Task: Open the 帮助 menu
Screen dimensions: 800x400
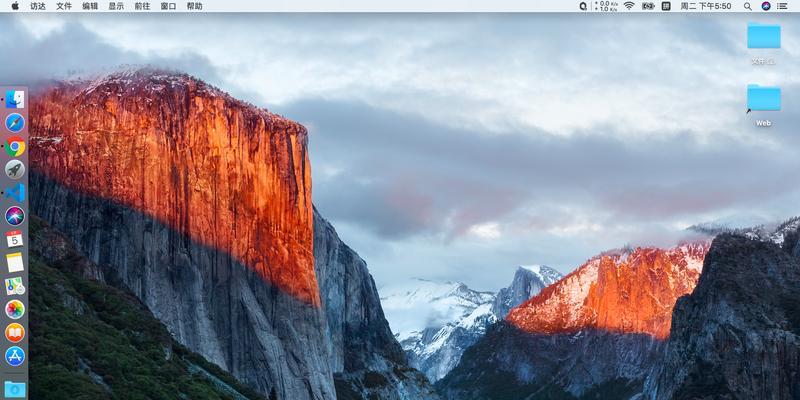Action: click(x=194, y=6)
